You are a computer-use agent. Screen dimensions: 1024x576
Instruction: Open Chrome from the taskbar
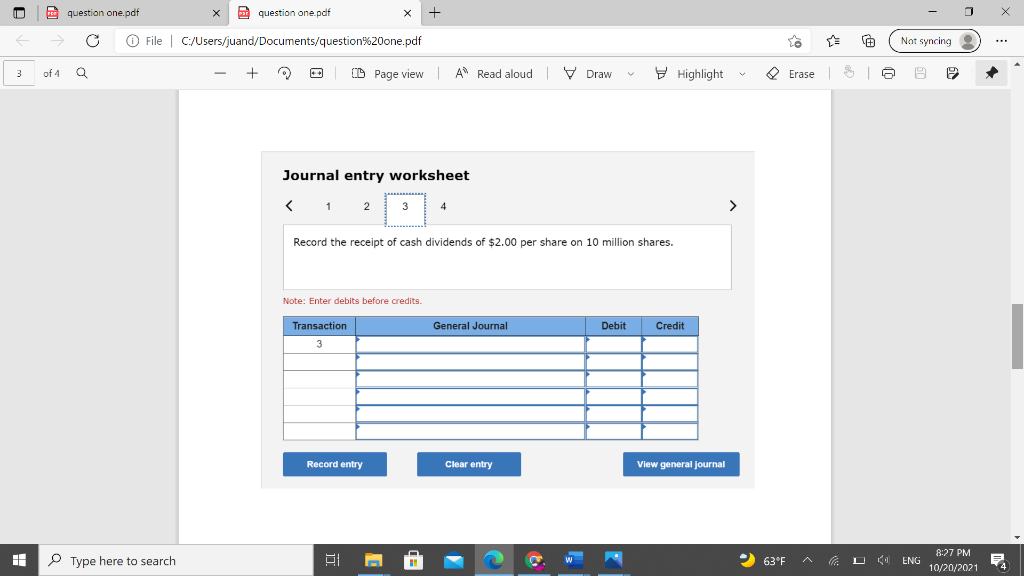[x=534, y=560]
